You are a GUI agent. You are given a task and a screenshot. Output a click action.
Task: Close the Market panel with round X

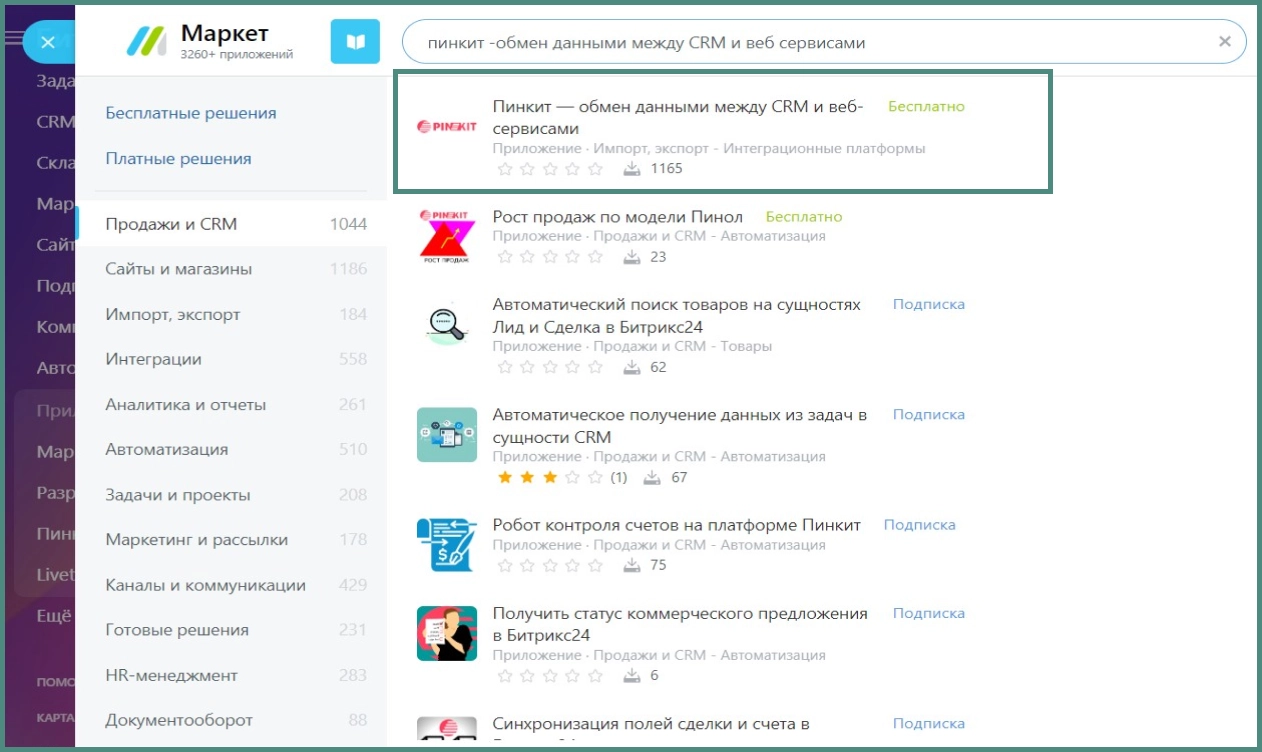tap(47, 42)
